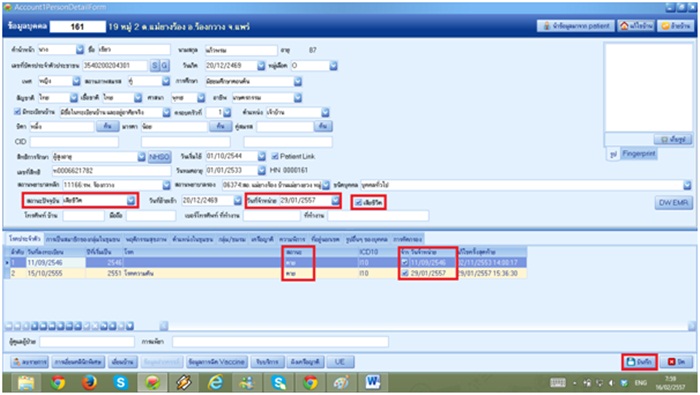
Task: Click the family tree button beside UE
Action: [x=304, y=362]
